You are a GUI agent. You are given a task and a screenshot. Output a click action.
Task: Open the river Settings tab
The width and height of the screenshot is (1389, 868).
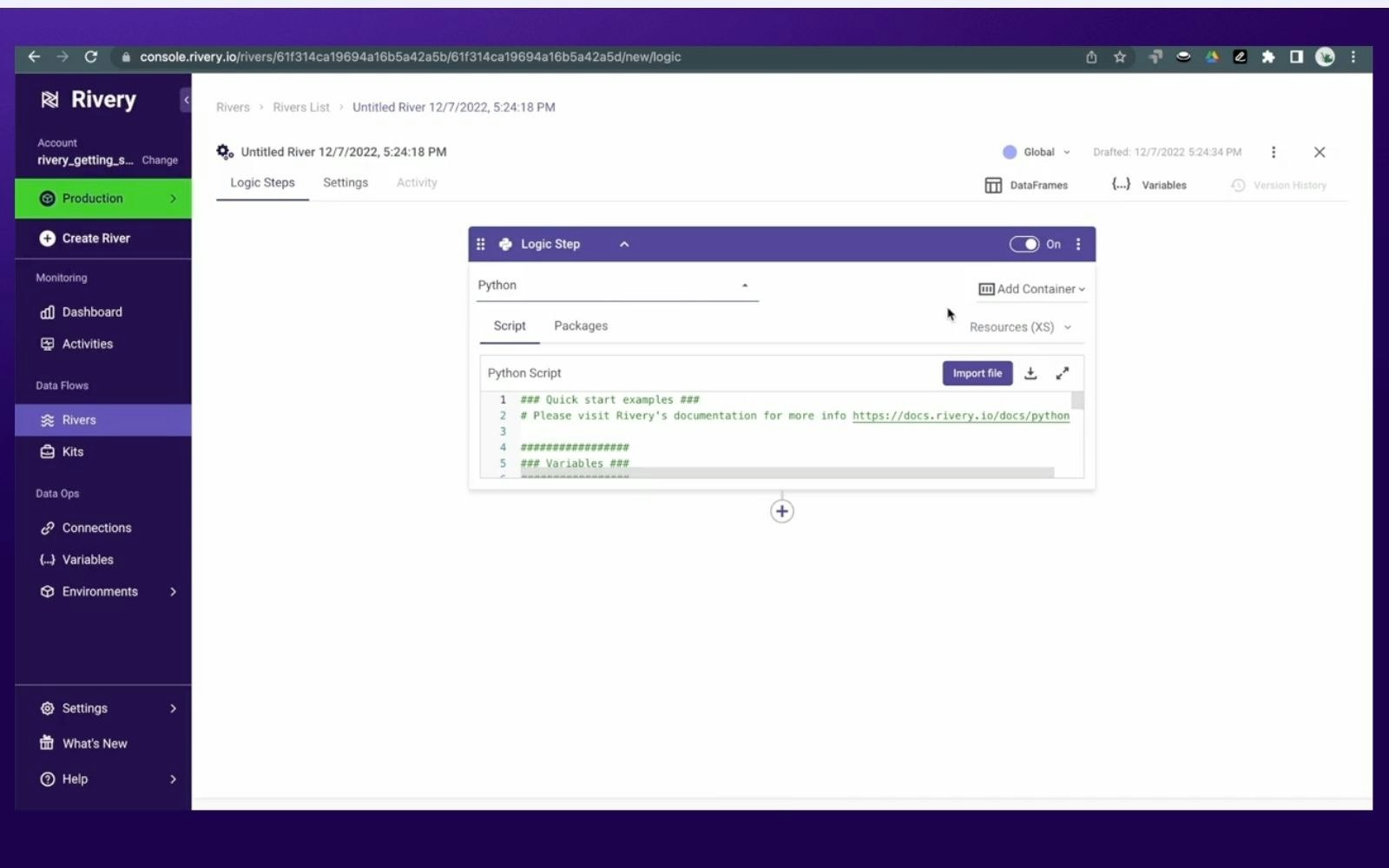click(346, 183)
